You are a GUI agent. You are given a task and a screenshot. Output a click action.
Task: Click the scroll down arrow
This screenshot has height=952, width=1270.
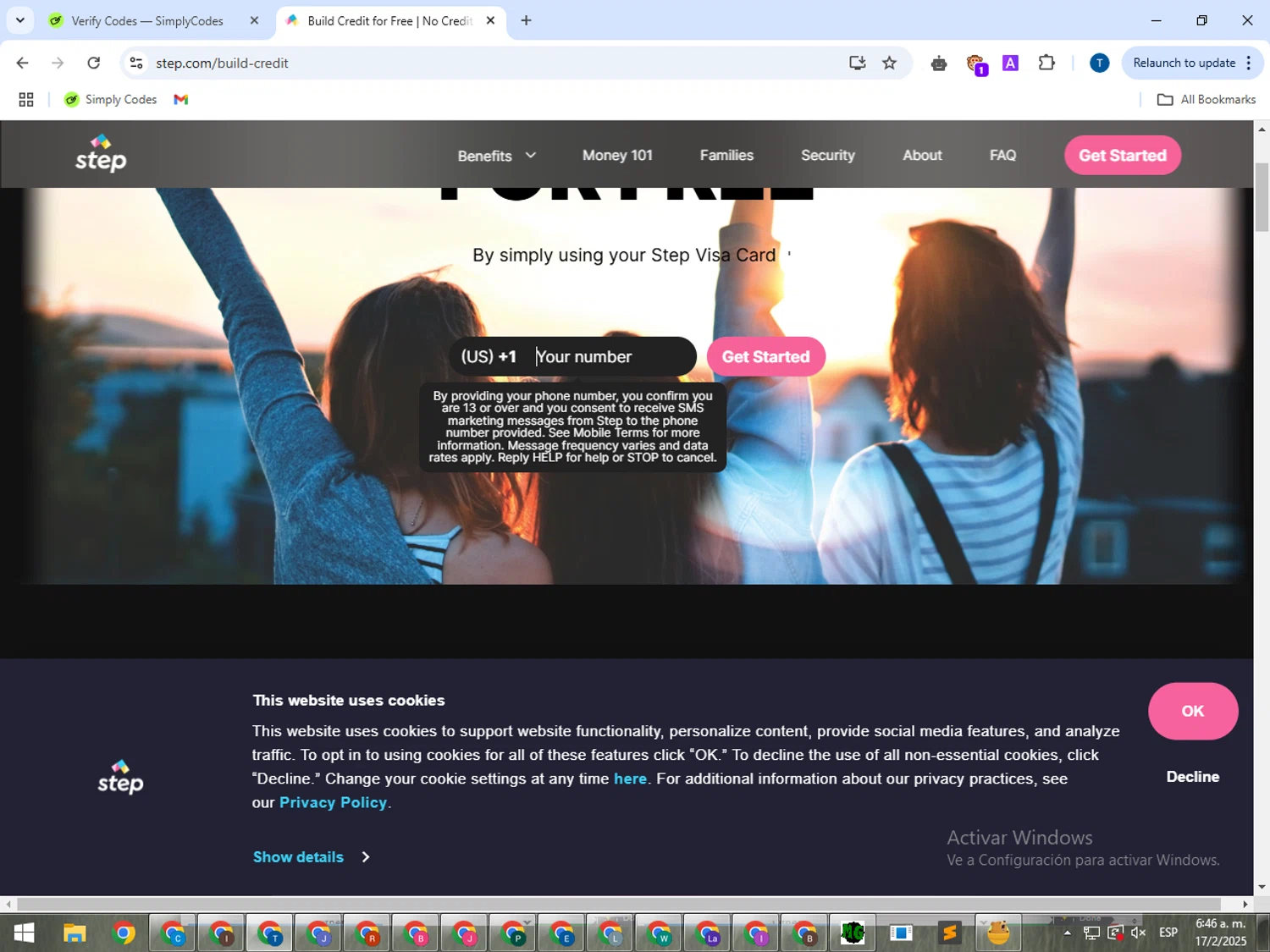[1262, 887]
